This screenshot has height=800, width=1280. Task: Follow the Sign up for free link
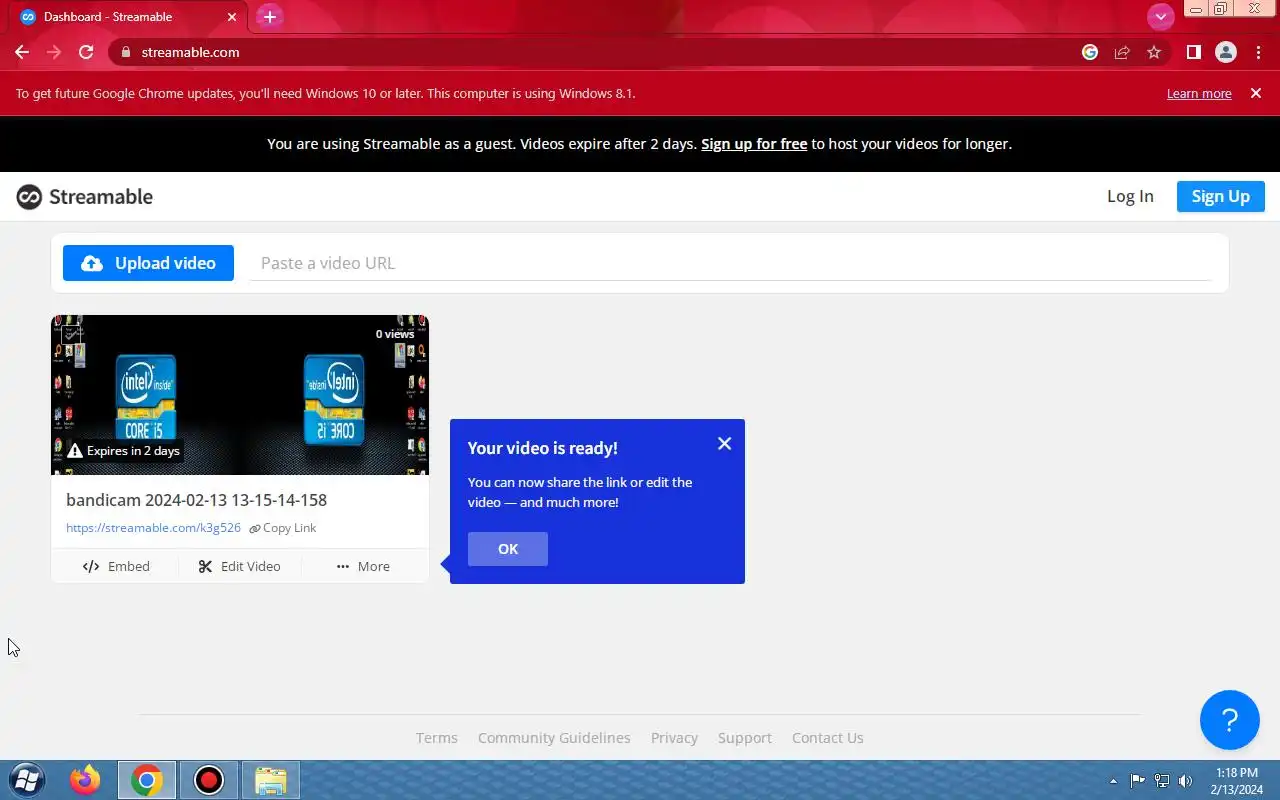coord(754,144)
